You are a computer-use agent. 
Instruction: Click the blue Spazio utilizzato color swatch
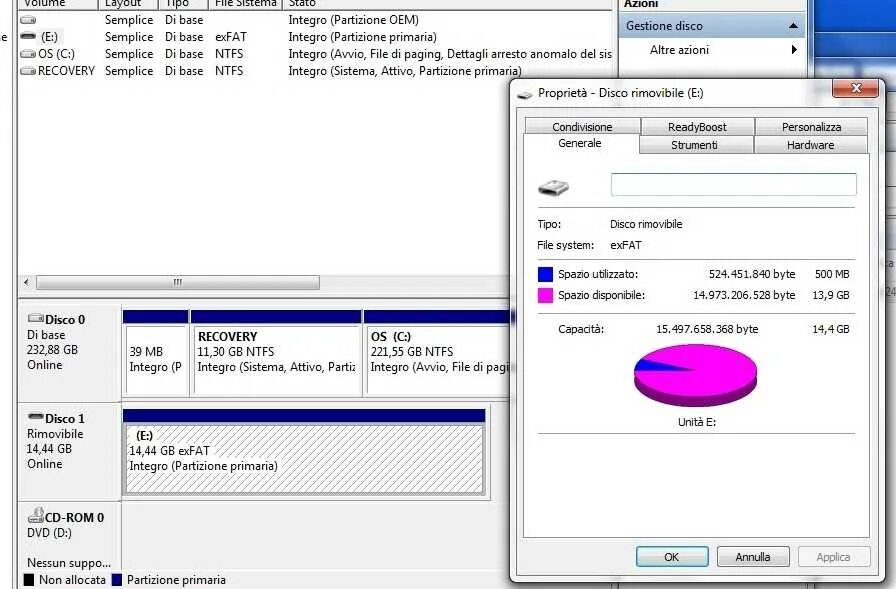pyautogui.click(x=545, y=274)
